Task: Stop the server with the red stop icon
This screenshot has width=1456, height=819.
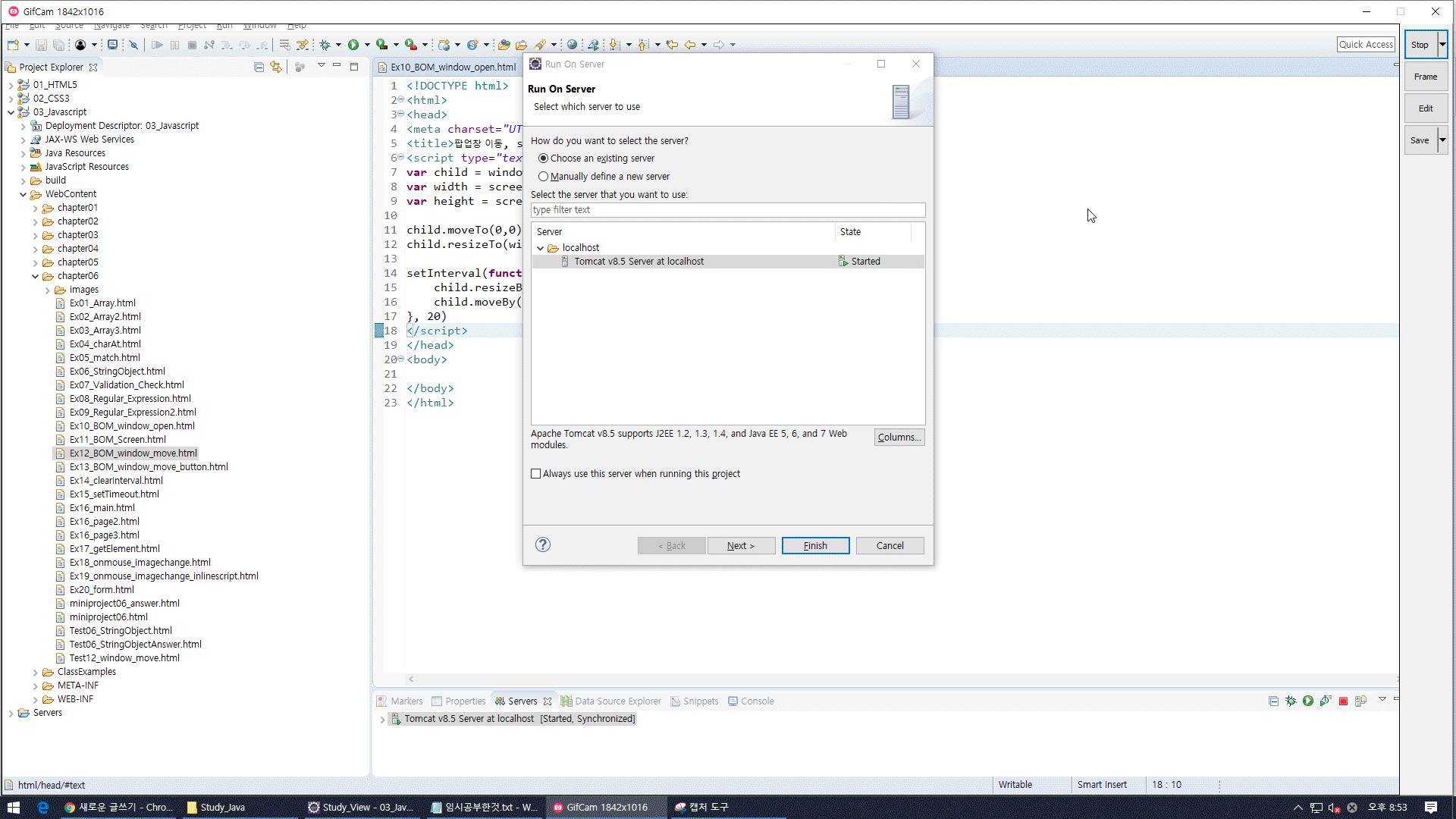Action: [1343, 701]
